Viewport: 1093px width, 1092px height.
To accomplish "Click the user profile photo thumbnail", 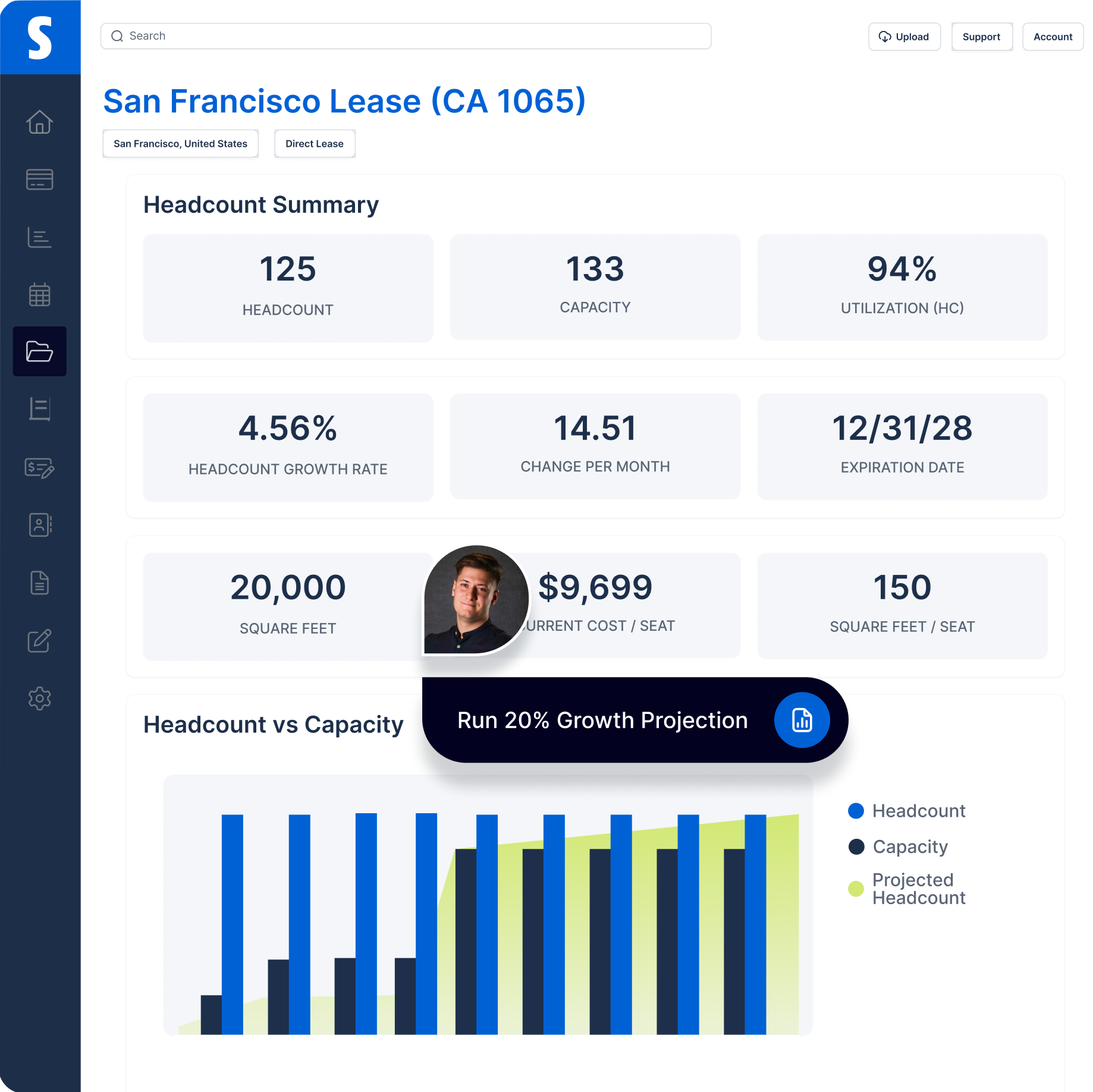I will coord(476,599).
